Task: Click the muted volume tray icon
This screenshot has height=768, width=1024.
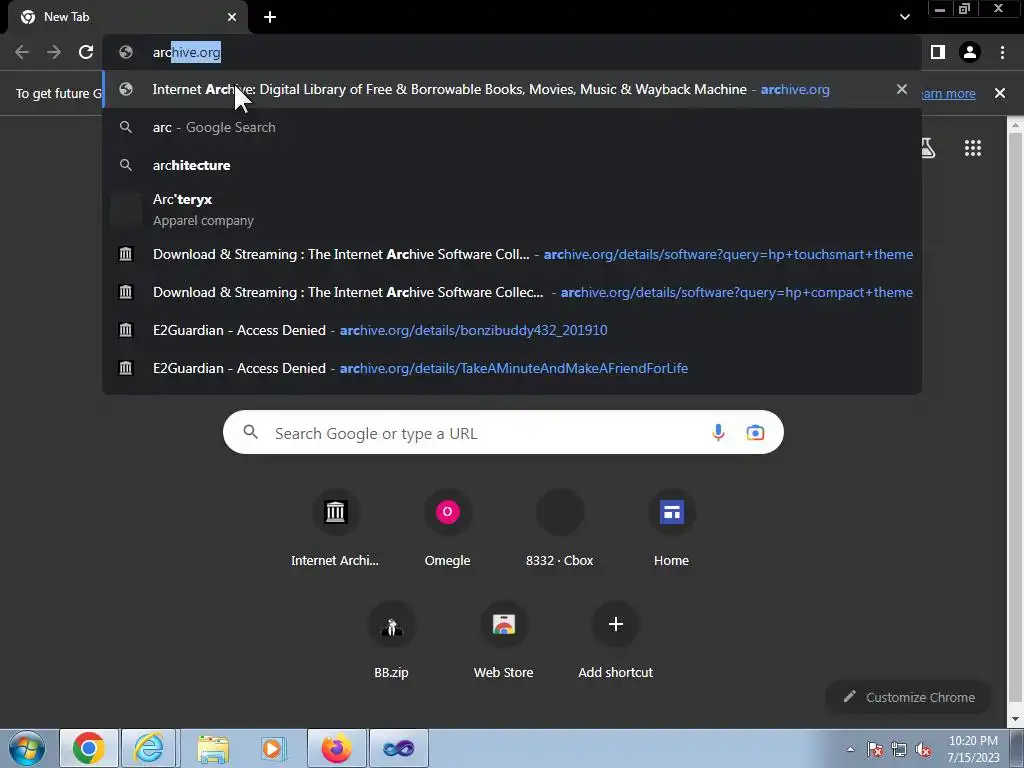Action: click(923, 750)
